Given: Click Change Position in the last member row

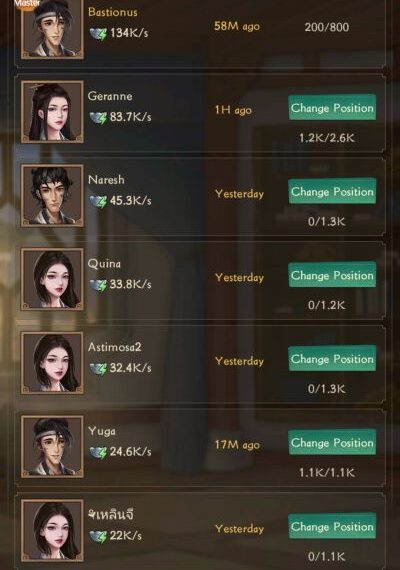Looking at the screenshot, I should (332, 526).
